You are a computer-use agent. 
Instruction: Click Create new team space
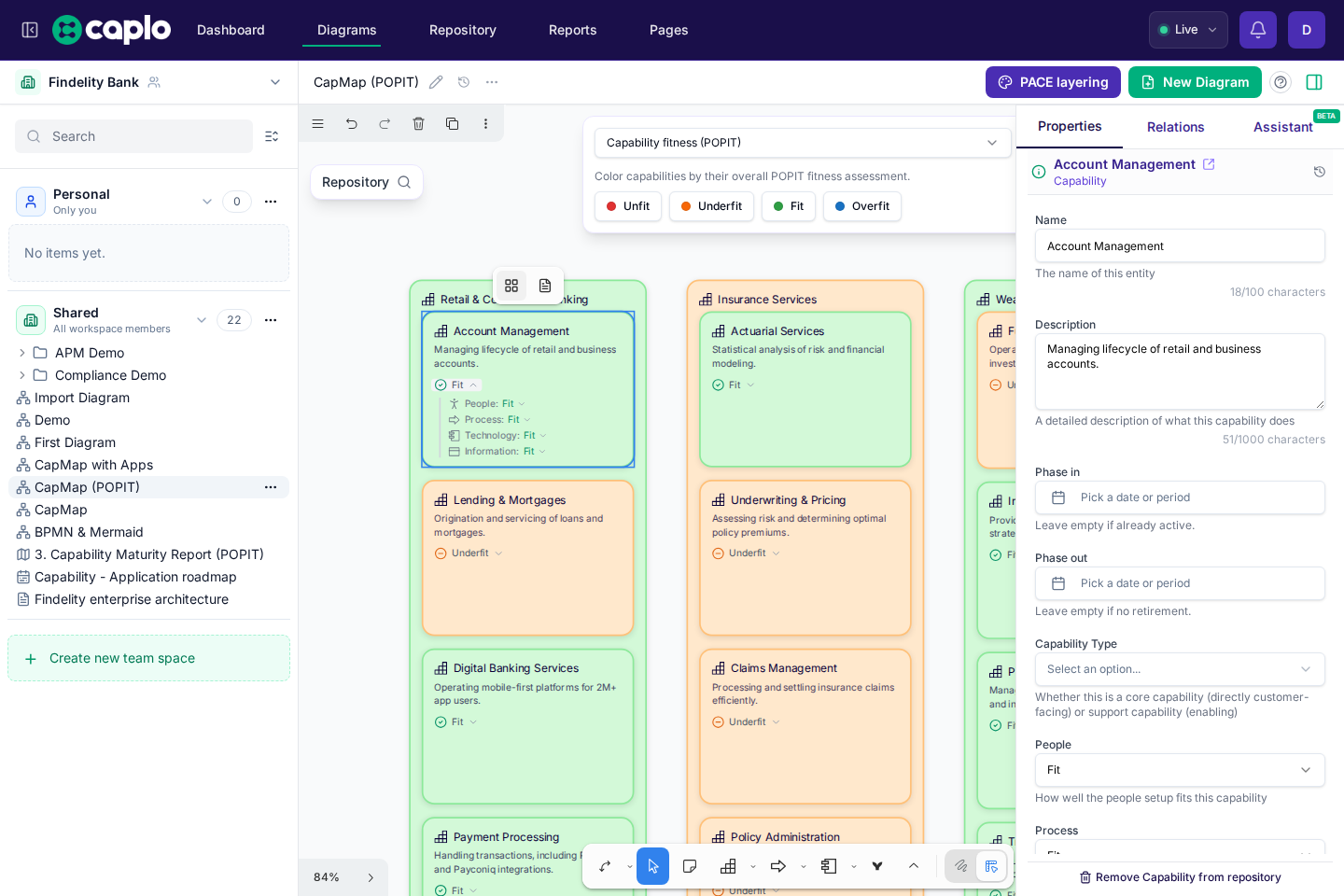[x=148, y=658]
